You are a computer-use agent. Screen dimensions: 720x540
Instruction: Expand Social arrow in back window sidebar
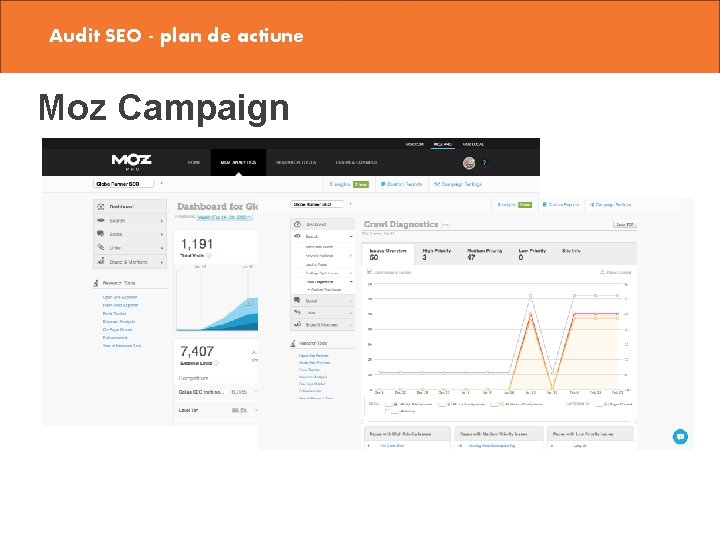[162, 234]
